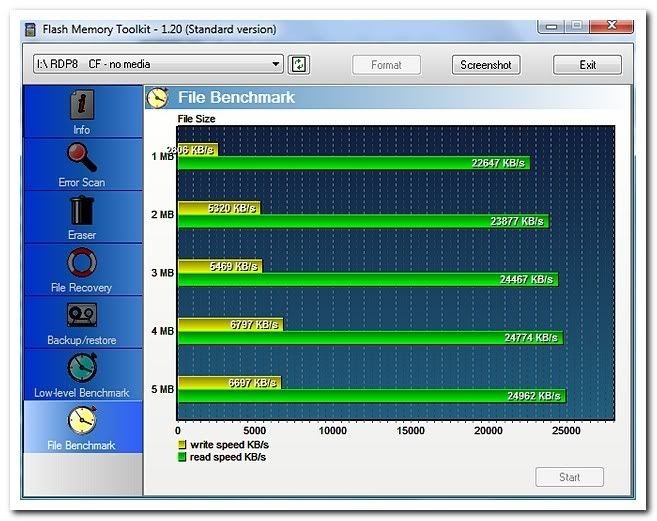Click the 'write speed KB/s' legend text
This screenshot has height=521, width=657.
tap(229, 445)
